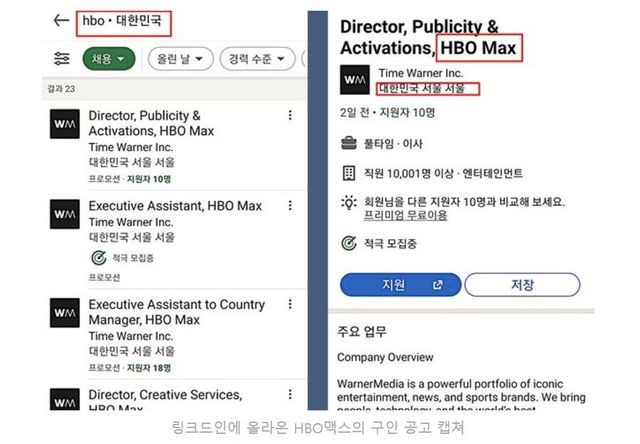The height and width of the screenshot is (444, 640).
Task: Tap the back arrow beside the search text
Action: click(x=61, y=20)
